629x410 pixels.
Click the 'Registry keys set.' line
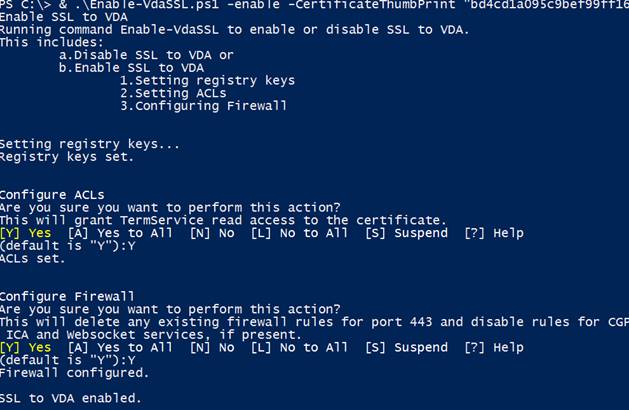click(67, 157)
